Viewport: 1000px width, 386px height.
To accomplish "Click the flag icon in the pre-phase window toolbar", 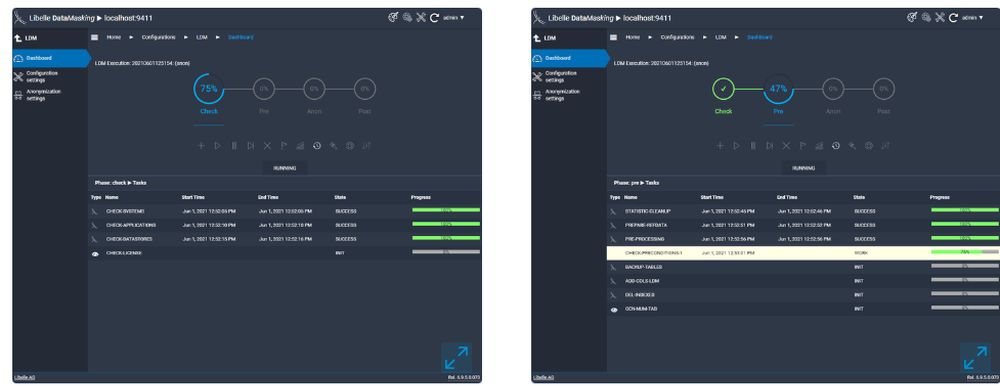I will [x=803, y=145].
